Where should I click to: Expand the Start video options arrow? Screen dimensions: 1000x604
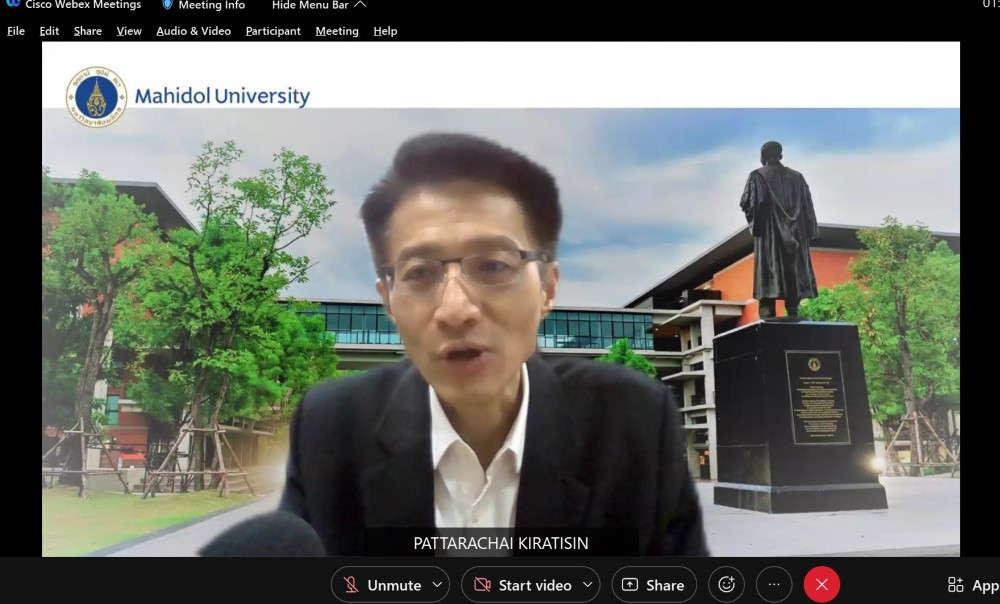tap(587, 585)
